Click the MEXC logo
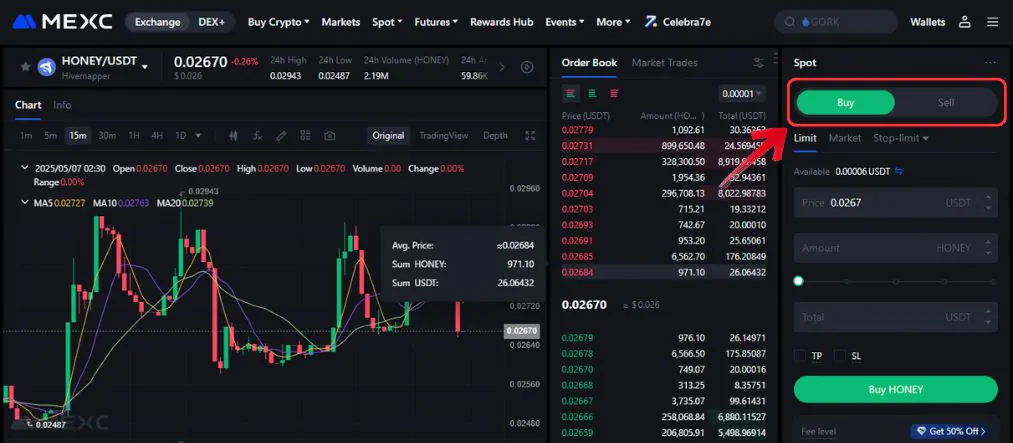 pos(63,22)
